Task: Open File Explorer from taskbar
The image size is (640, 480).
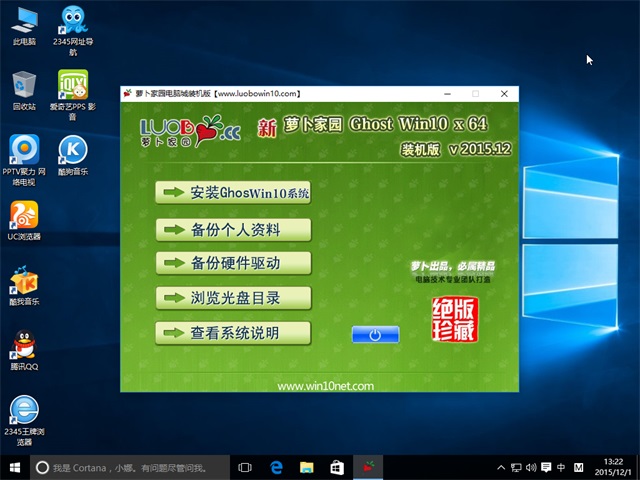Action: pyautogui.click(x=307, y=468)
